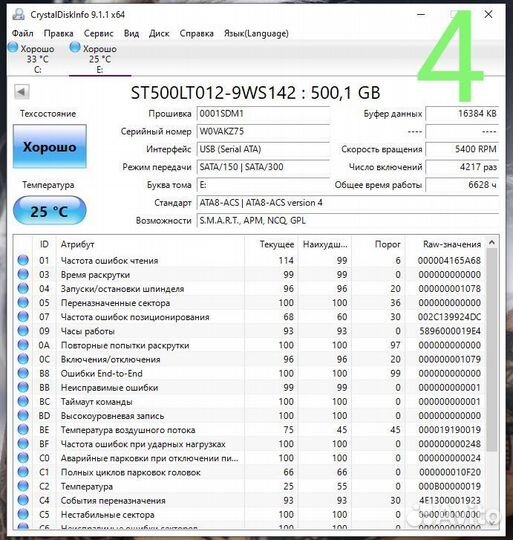
Task: Click status icon of row 03 Время раскрутки
Action: [23, 274]
